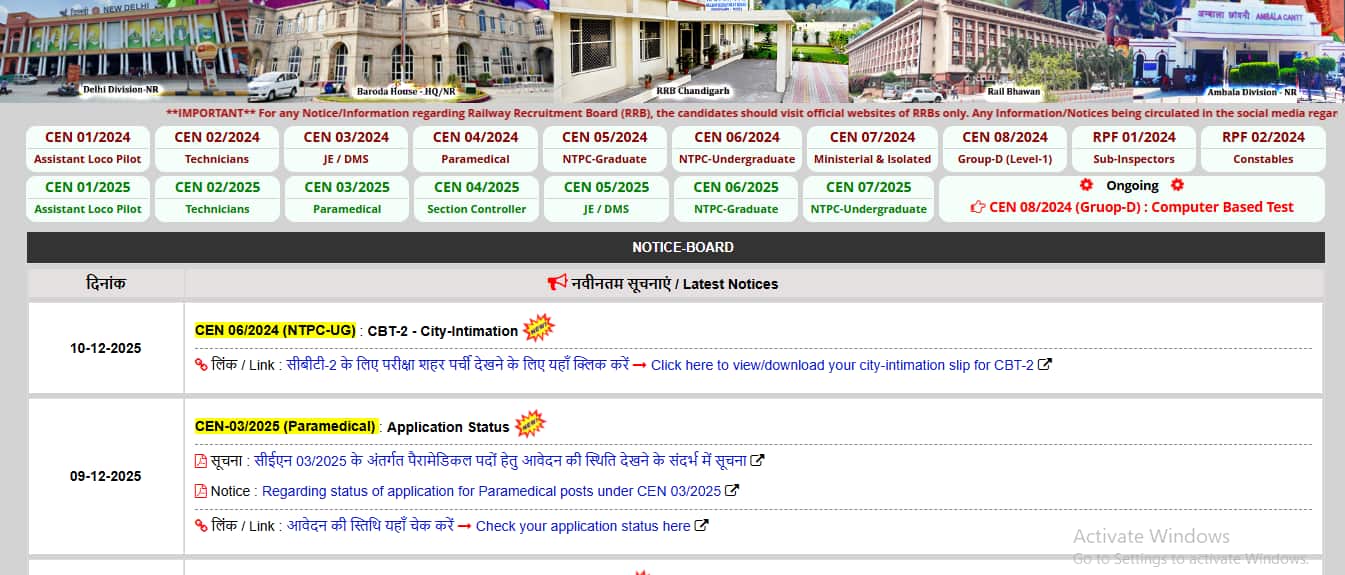This screenshot has height=575, width=1345.
Task: Open CEN 04/2024 Paramedical
Action: click(476, 148)
